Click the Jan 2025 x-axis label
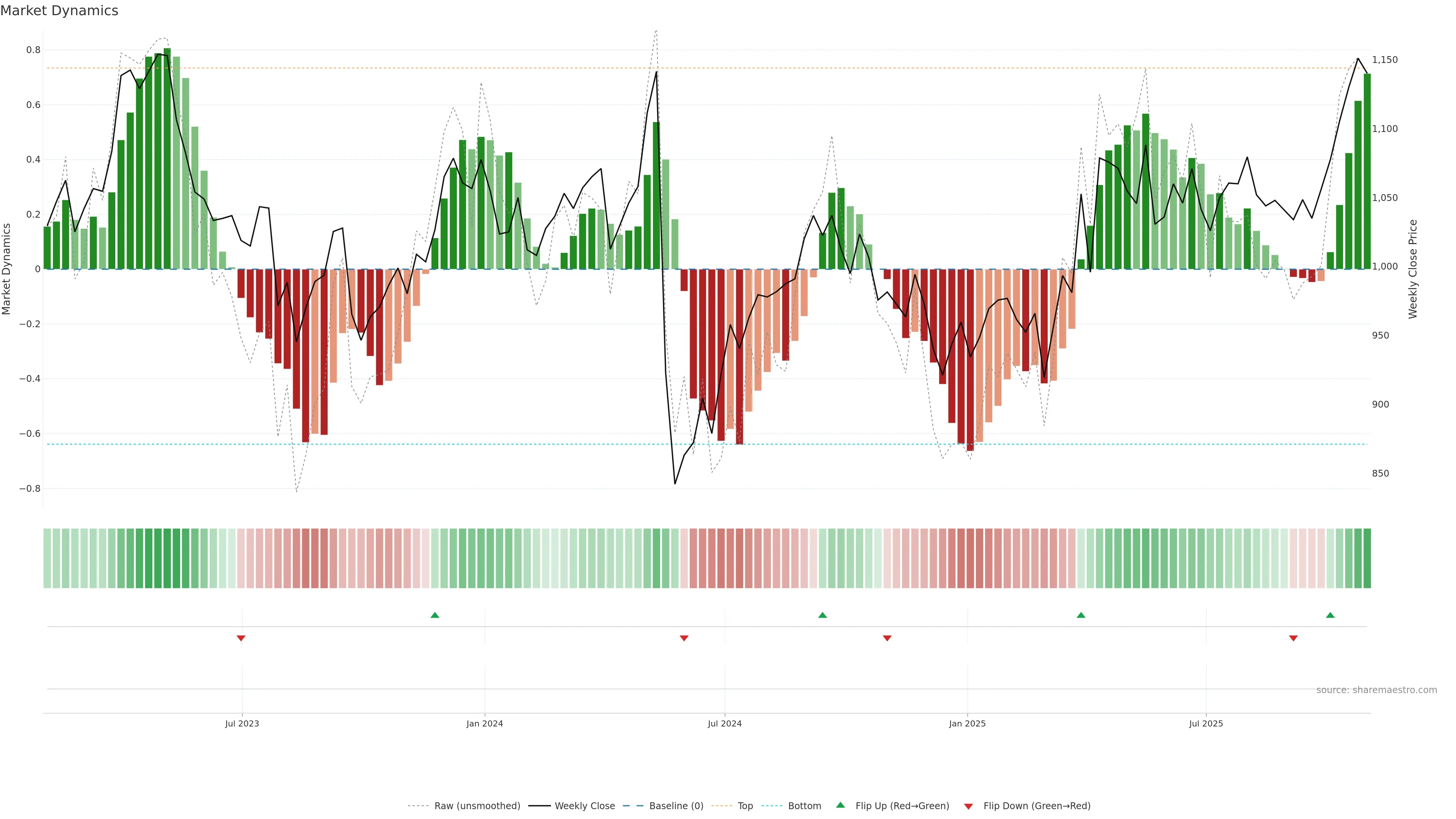Image resolution: width=1456 pixels, height=819 pixels. pos(967,723)
